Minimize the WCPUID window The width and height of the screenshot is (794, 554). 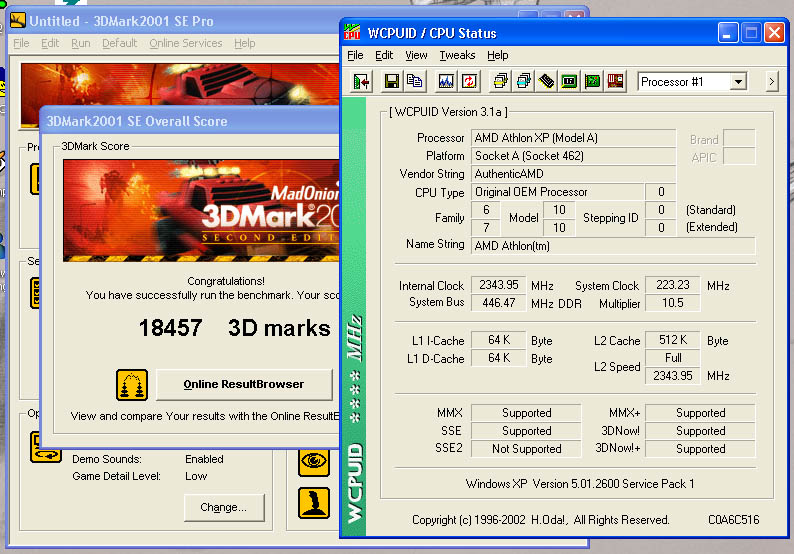click(728, 33)
